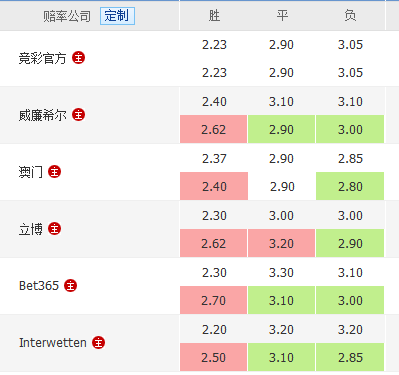Click the 赔率公司 column header
Image resolution: width=399 pixels, height=375 pixels.
pyautogui.click(x=67, y=16)
